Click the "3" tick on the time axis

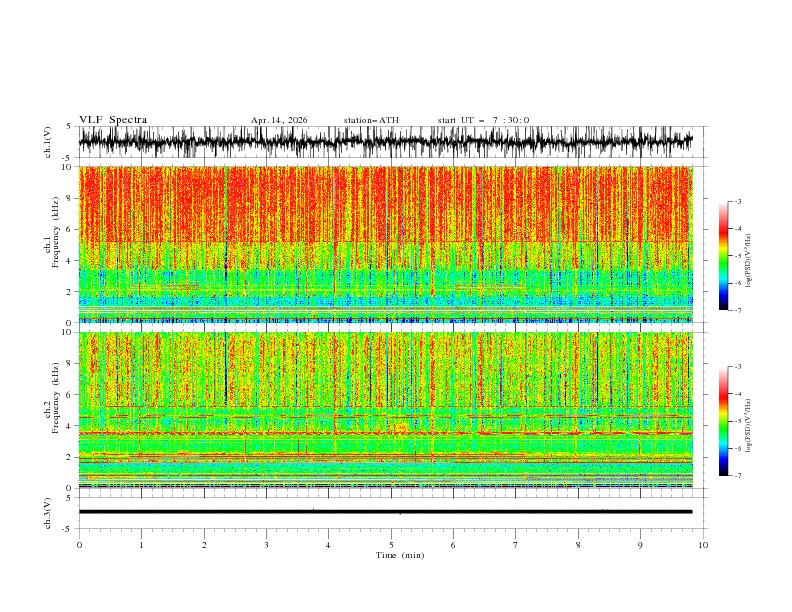(266, 545)
